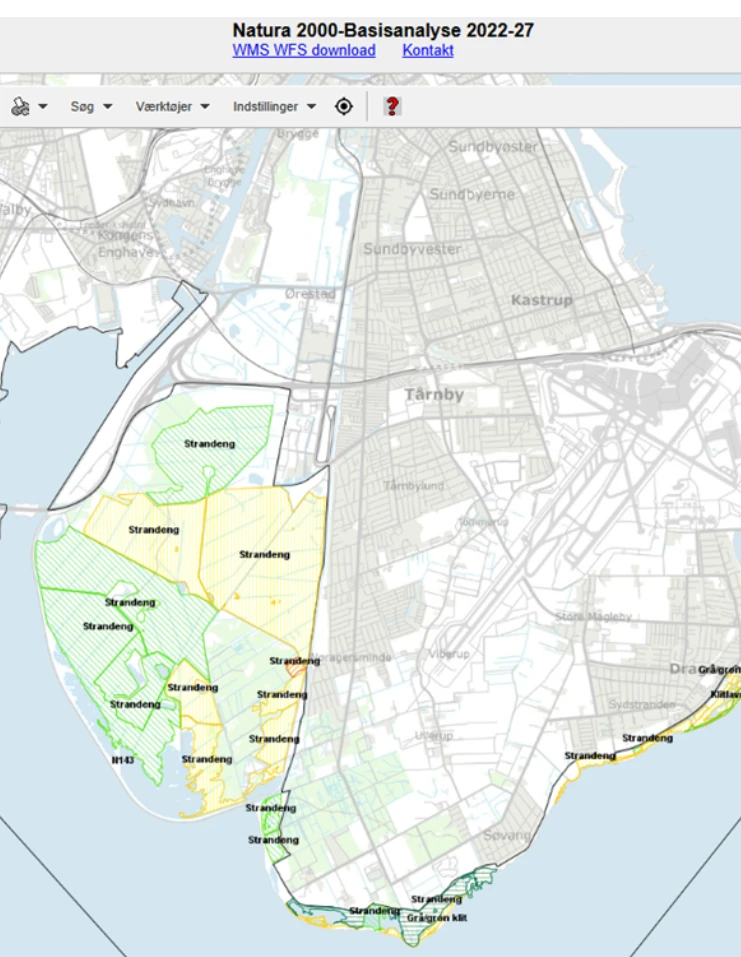This screenshot has height=957, width=741.
Task: Open the Indstillinger dropdown menu
Action: coord(274,107)
